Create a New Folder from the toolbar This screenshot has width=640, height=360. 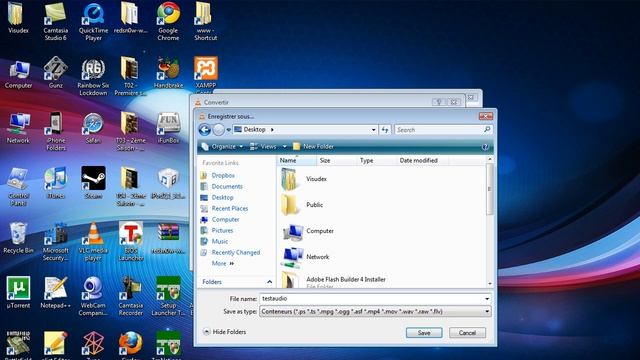point(313,147)
